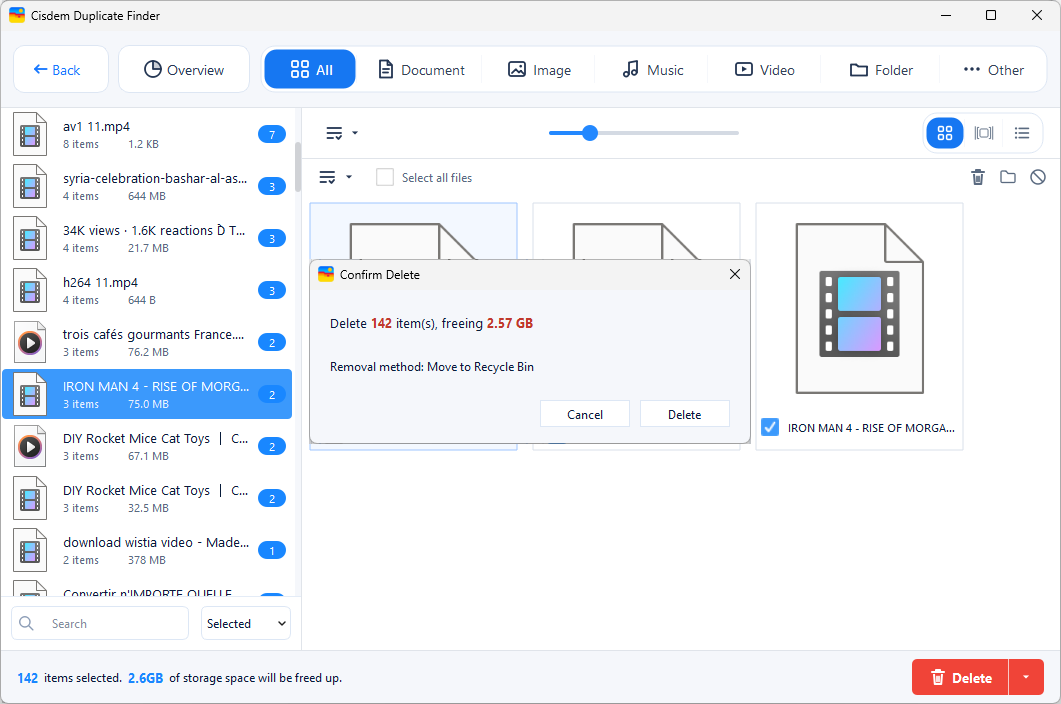1061x704 pixels.
Task: Switch to list view mode
Action: 1022,133
